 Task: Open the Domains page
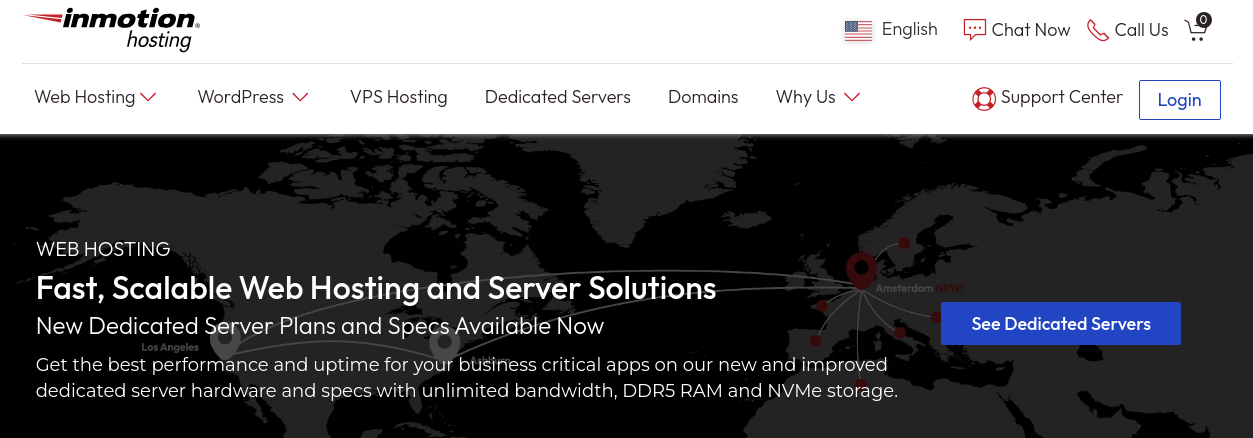(x=703, y=97)
